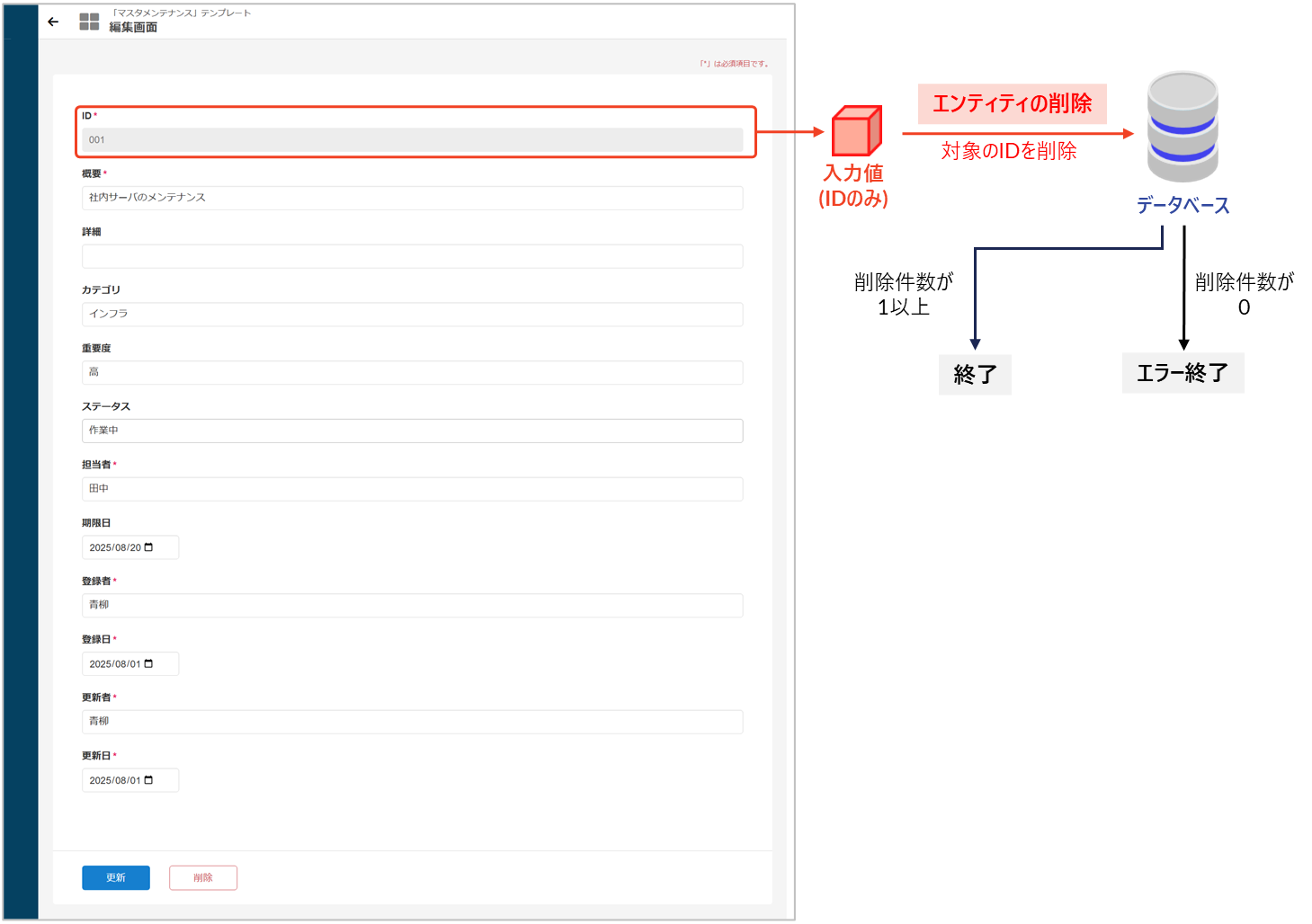Open calendar picker for 期限日 date
This screenshot has height=924, width=1312.
pos(148,547)
